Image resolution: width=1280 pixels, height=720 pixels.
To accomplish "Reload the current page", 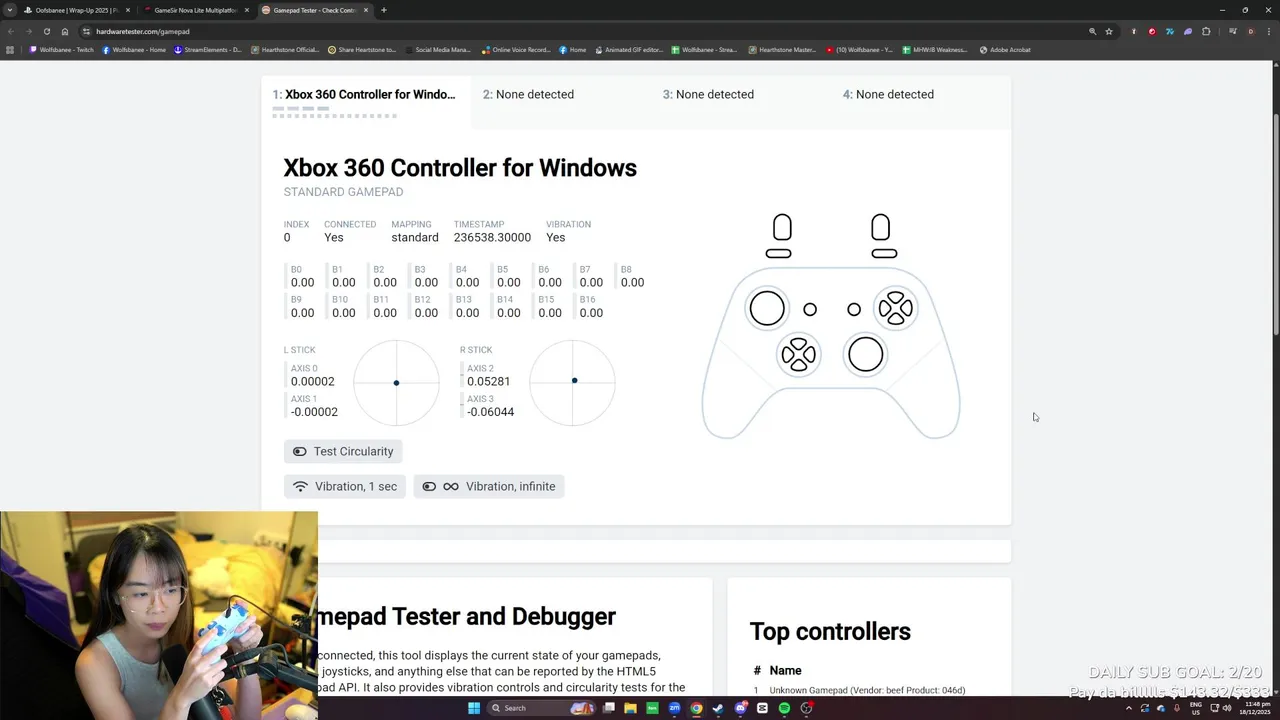I will [46, 31].
